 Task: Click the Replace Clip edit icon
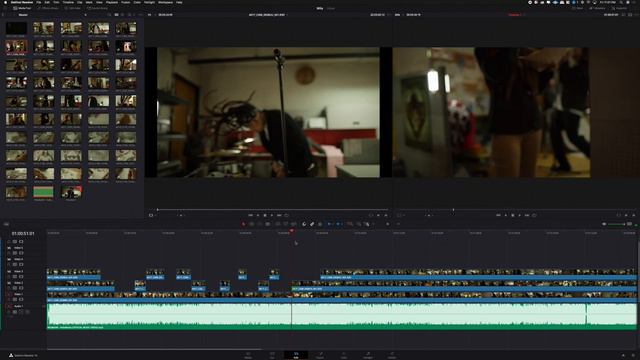[293, 224]
